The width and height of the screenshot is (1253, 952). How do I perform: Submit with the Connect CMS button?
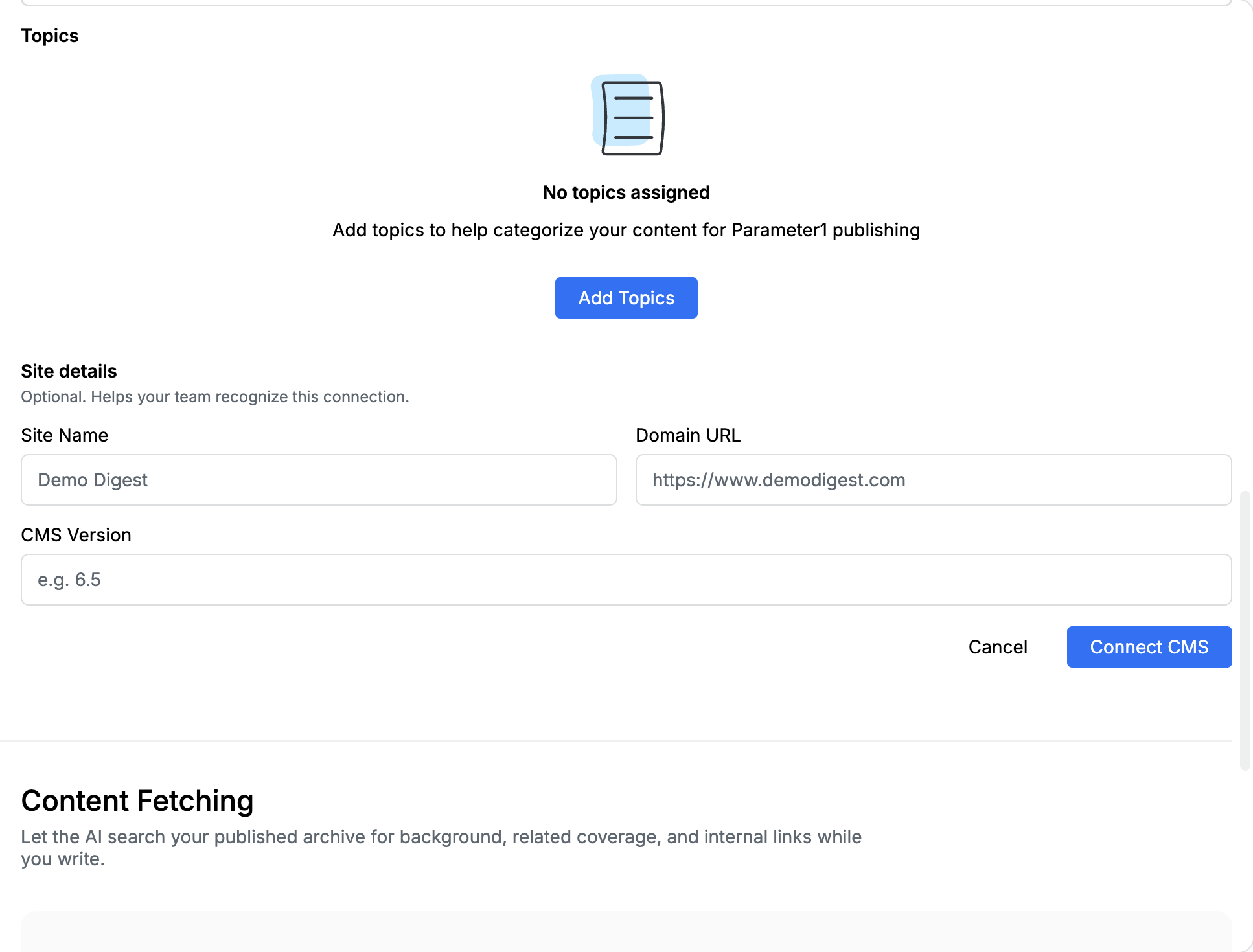pos(1149,647)
